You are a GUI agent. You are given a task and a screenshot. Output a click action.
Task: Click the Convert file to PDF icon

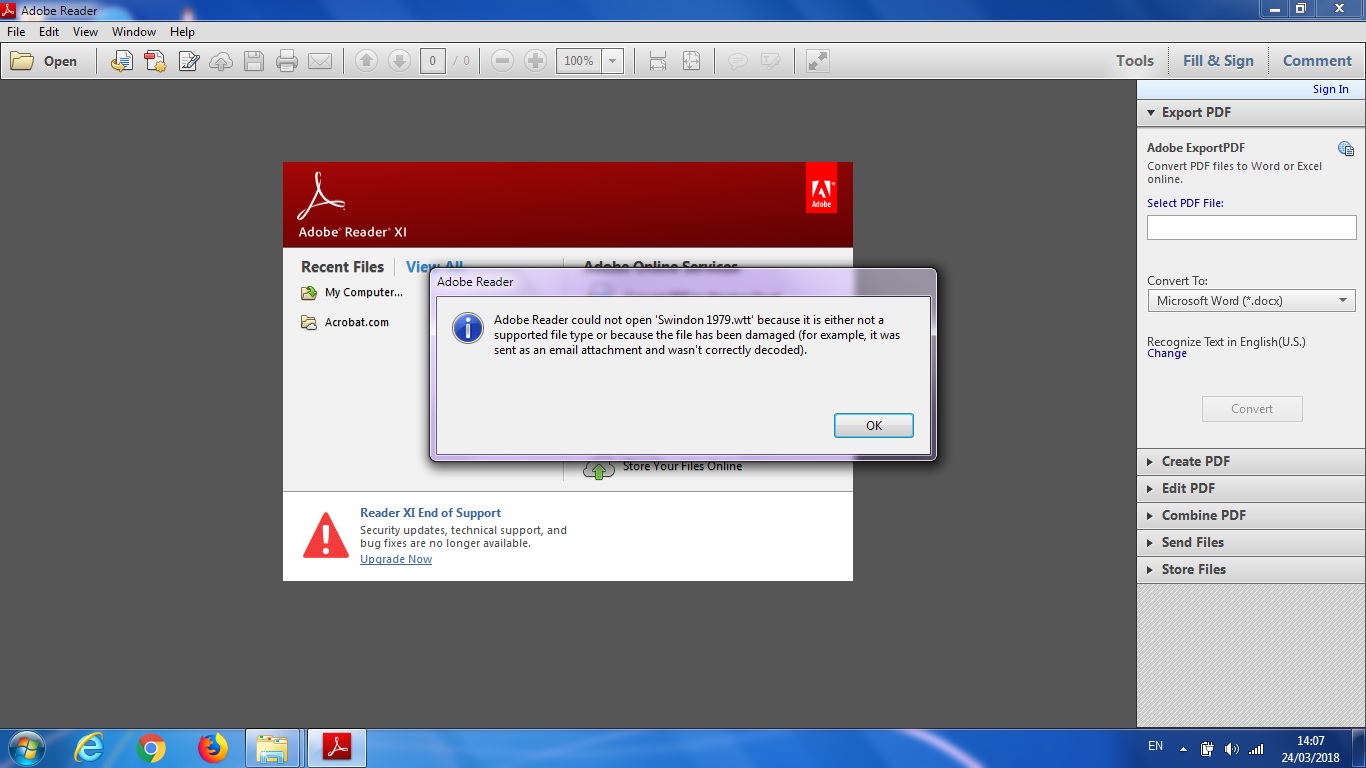click(122, 61)
